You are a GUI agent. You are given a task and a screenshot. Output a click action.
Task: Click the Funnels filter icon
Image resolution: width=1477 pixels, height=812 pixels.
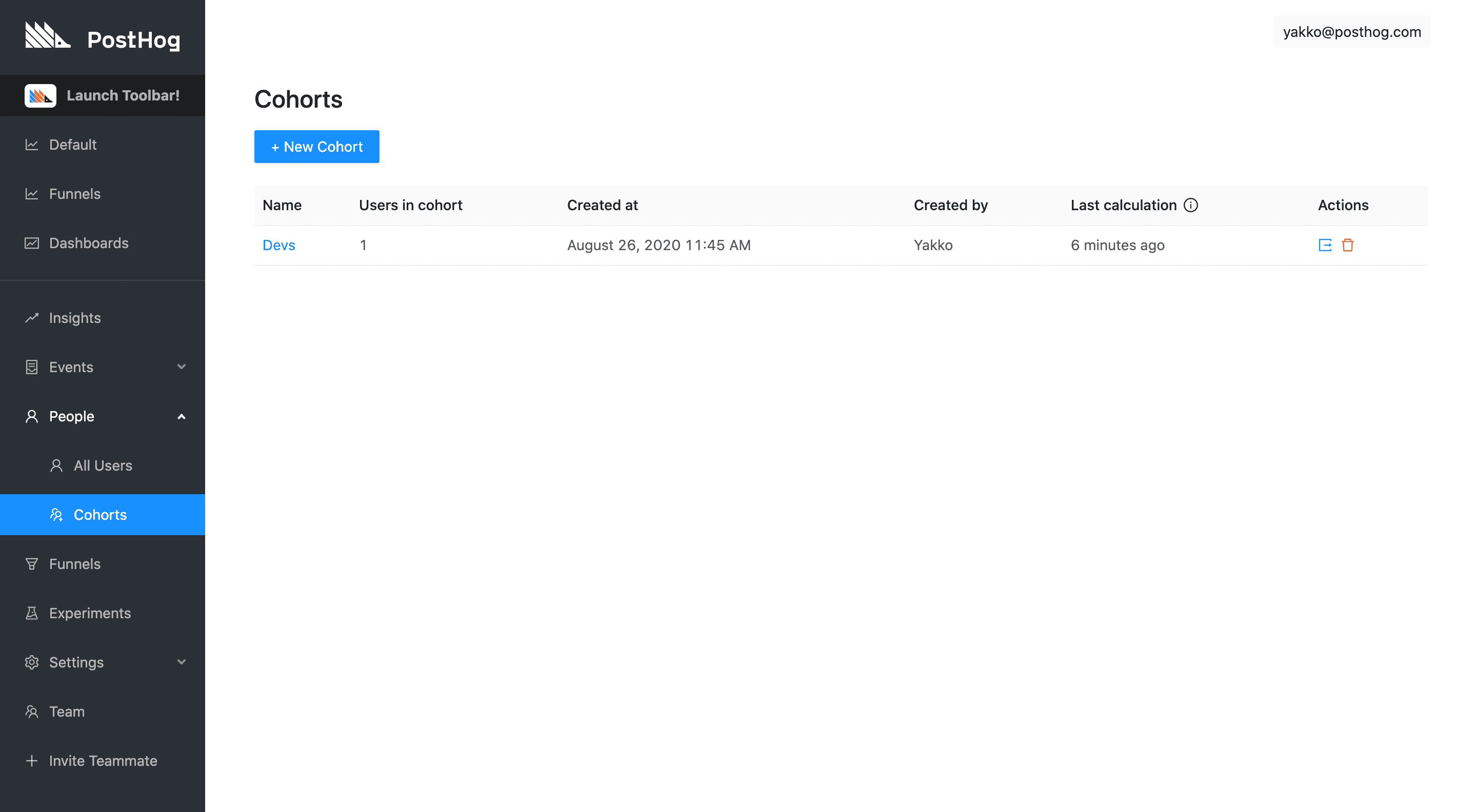click(x=31, y=564)
